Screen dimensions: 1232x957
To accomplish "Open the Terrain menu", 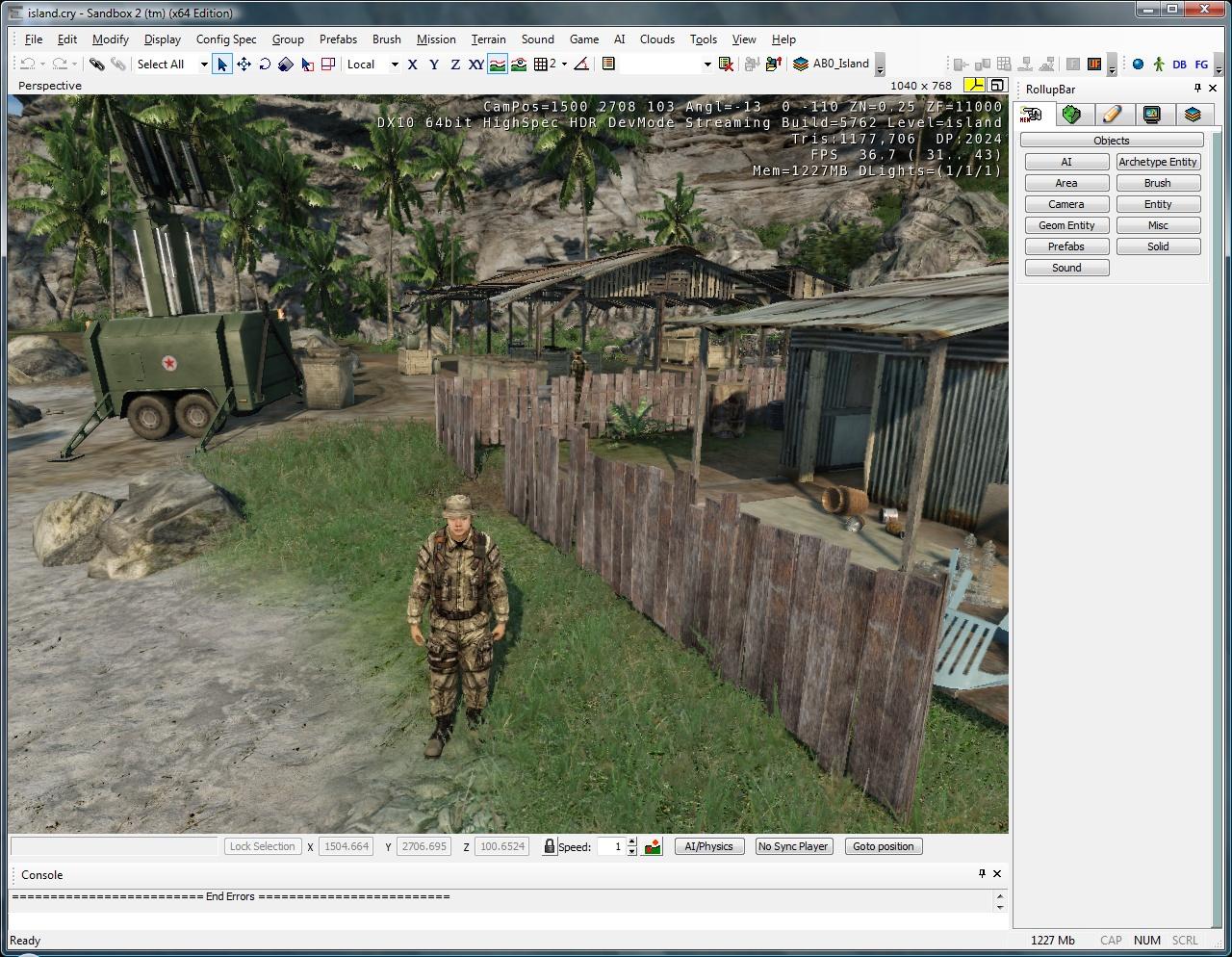I will [x=488, y=39].
